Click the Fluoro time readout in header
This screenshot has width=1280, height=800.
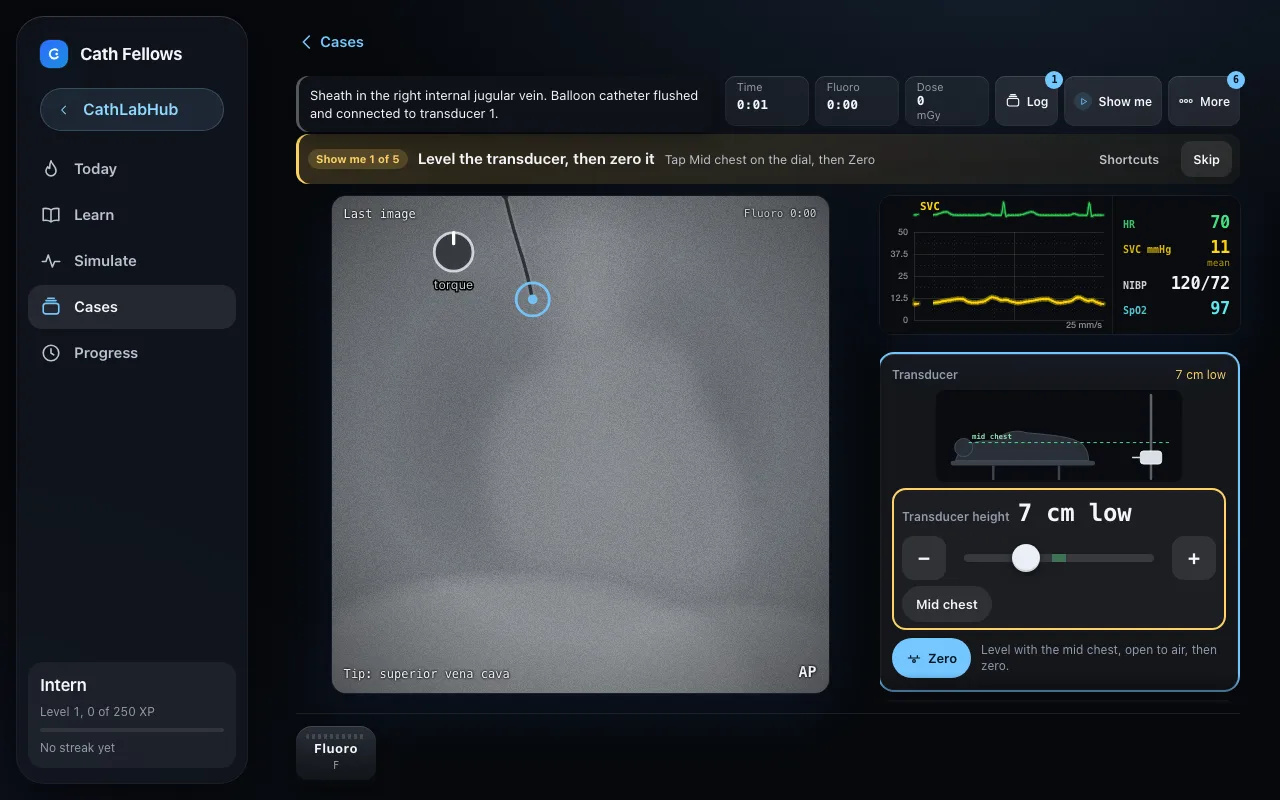[x=856, y=101]
